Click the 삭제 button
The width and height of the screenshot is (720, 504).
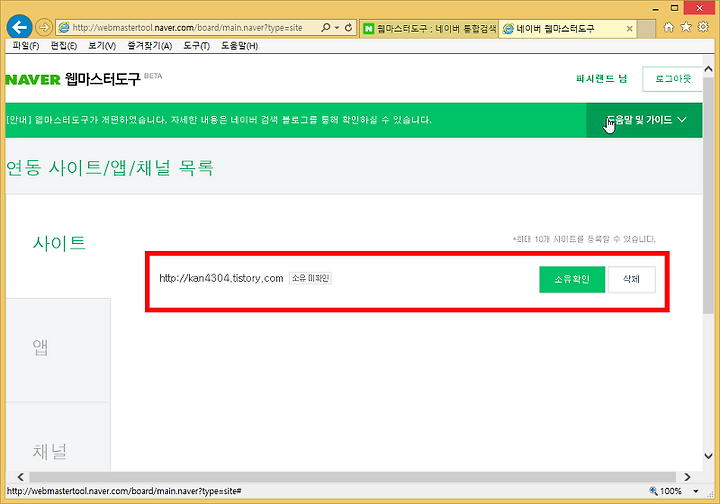point(631,279)
